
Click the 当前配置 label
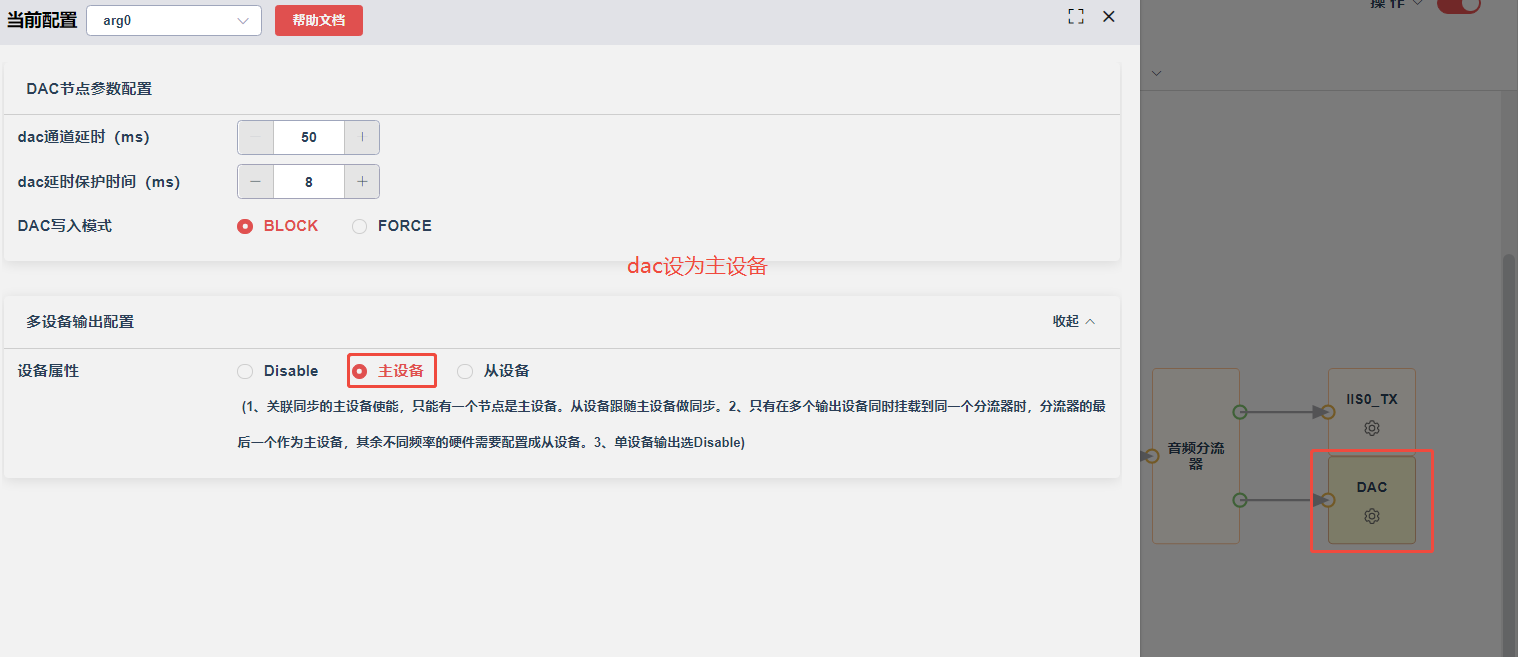coord(42,20)
